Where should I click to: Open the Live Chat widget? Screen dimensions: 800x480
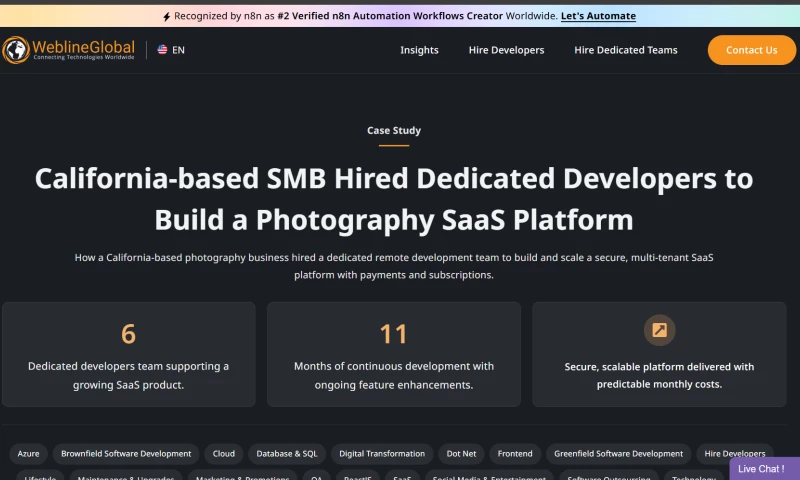pos(764,468)
